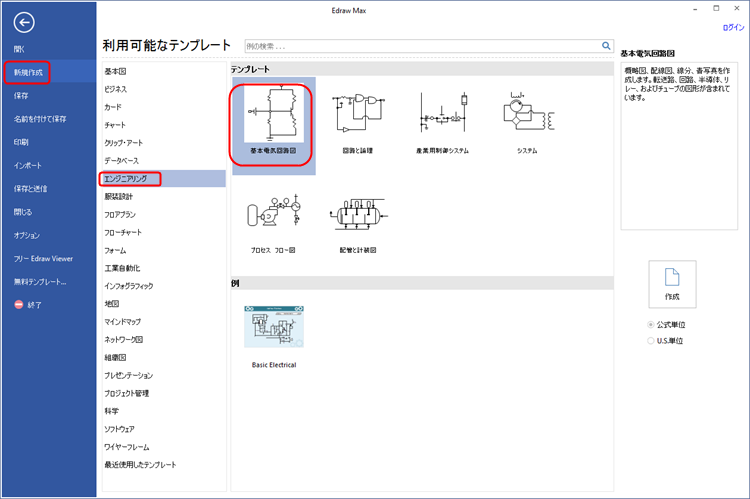Select the カード category
Viewport: 750px width, 499px height.
pos(113,107)
